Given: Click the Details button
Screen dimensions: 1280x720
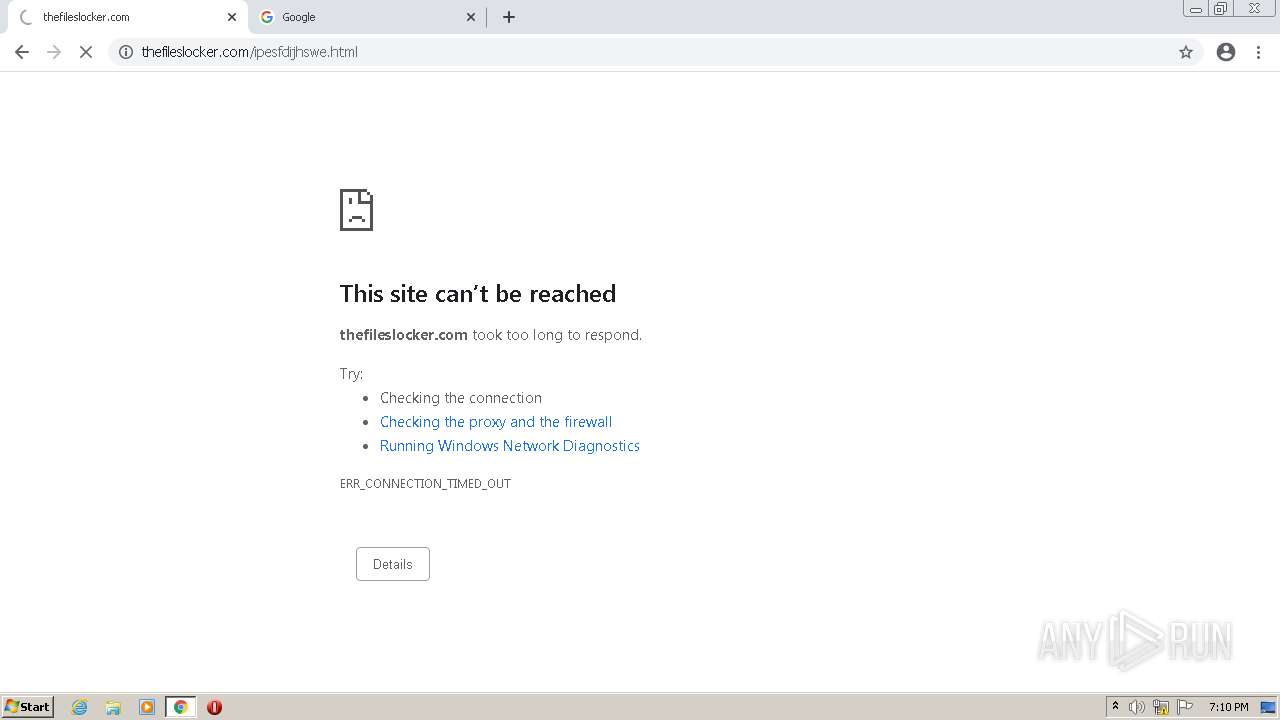Looking at the screenshot, I should 393,564.
